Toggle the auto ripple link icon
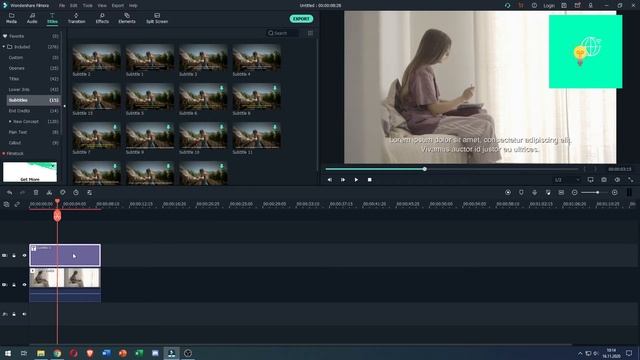 pos(17,204)
